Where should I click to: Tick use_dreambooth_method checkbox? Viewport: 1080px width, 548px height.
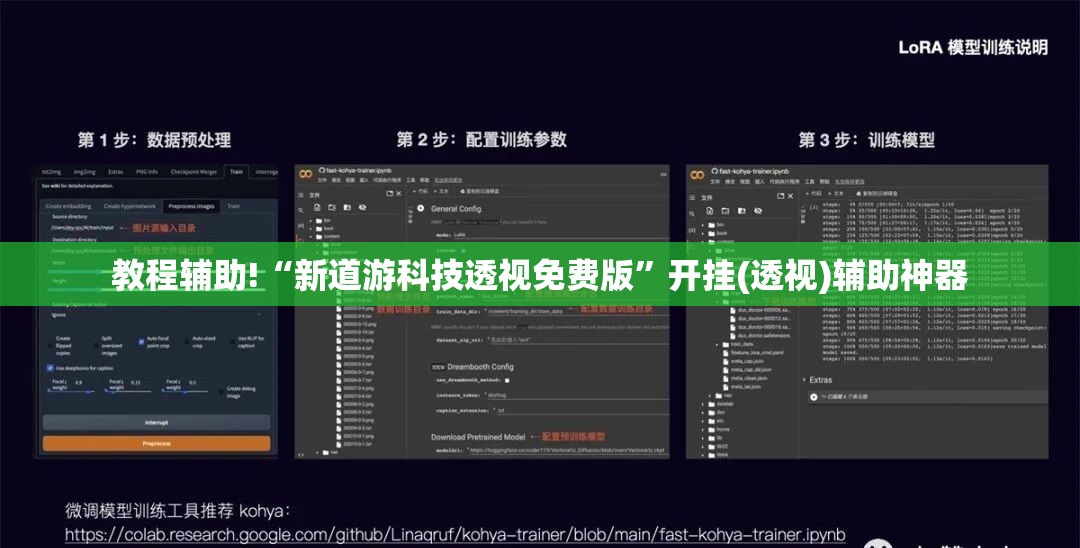(x=507, y=380)
